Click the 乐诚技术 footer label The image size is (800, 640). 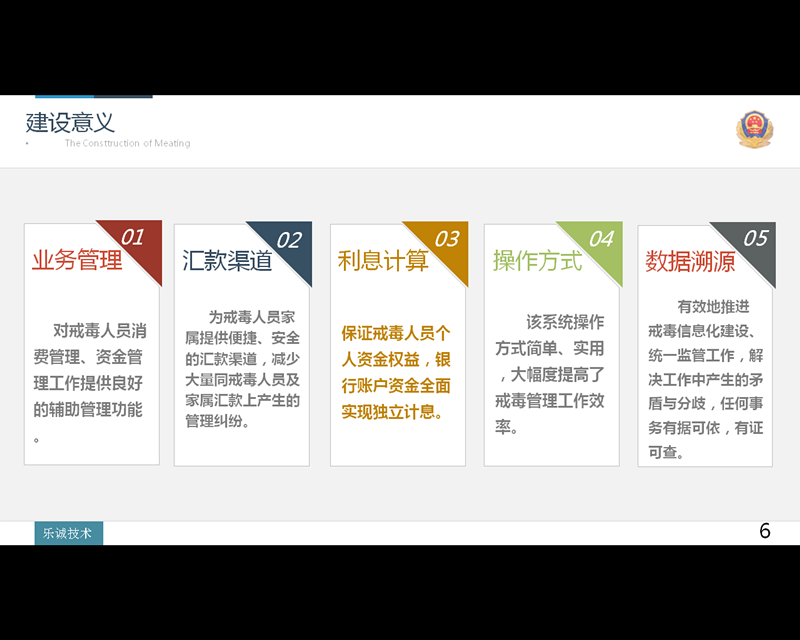pos(68,533)
